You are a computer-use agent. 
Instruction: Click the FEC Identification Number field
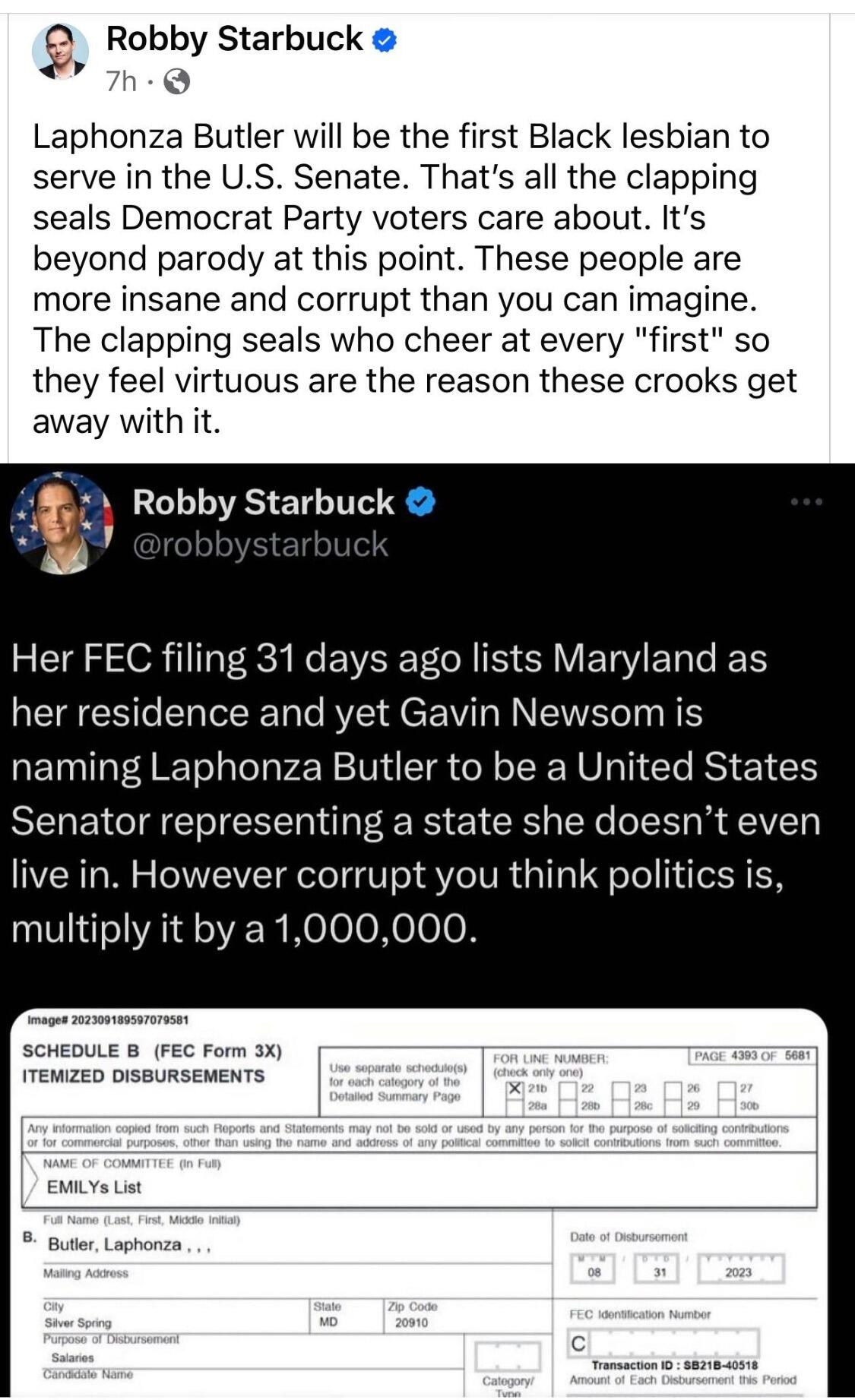pyautogui.click(x=663, y=1343)
